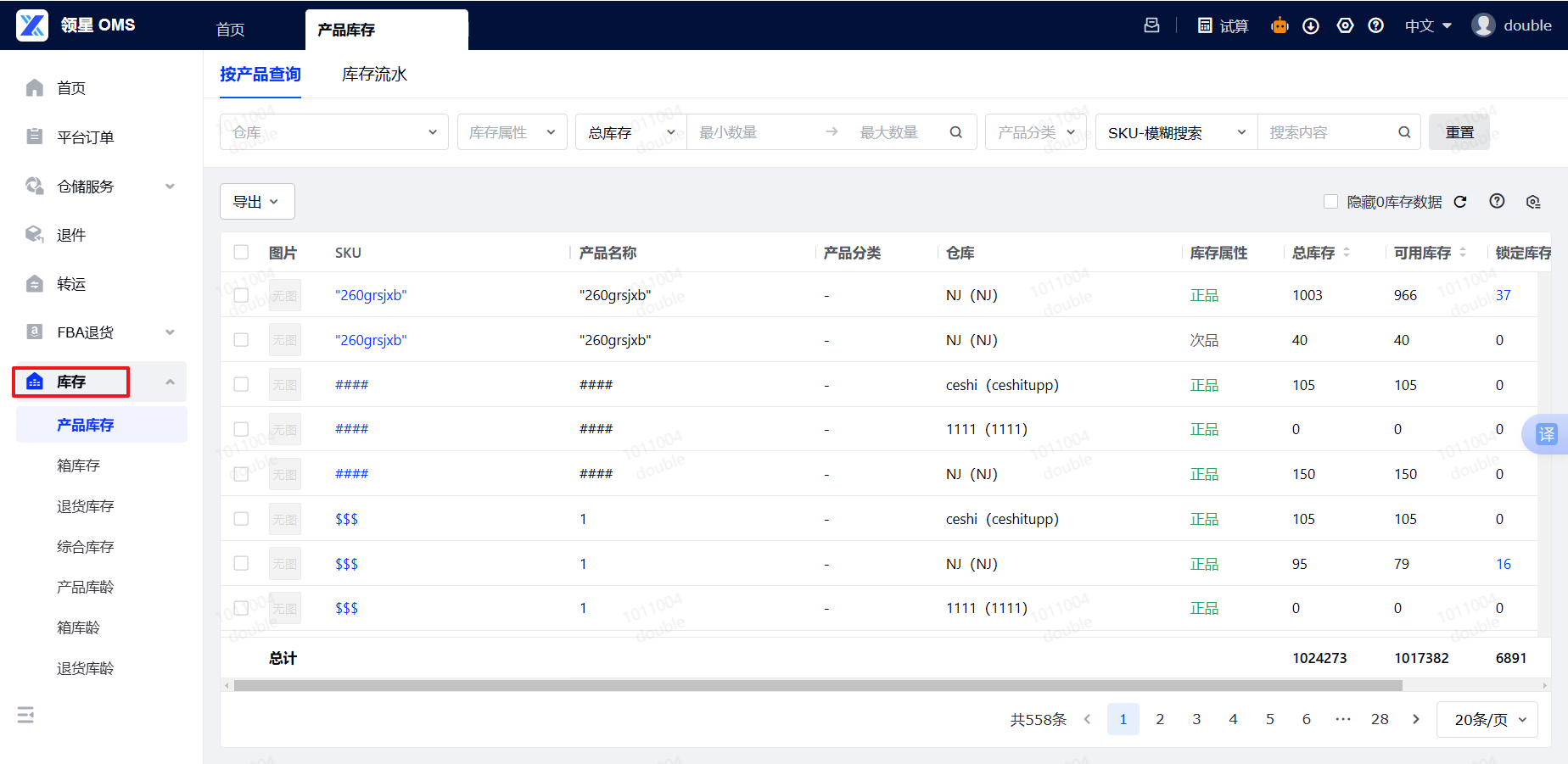The image size is (1568, 764).
Task: Click the search icon in the quantity range field
Action: click(x=956, y=132)
